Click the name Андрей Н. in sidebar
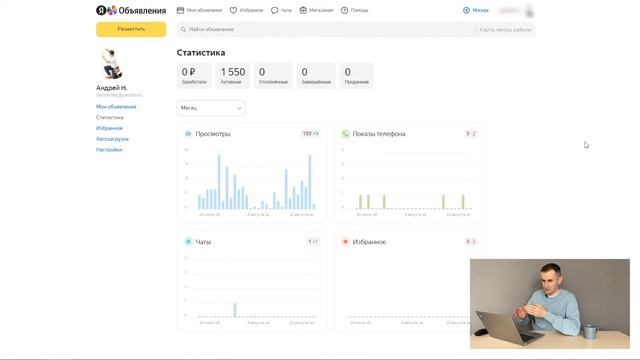The width and height of the screenshot is (640, 360). [111, 88]
